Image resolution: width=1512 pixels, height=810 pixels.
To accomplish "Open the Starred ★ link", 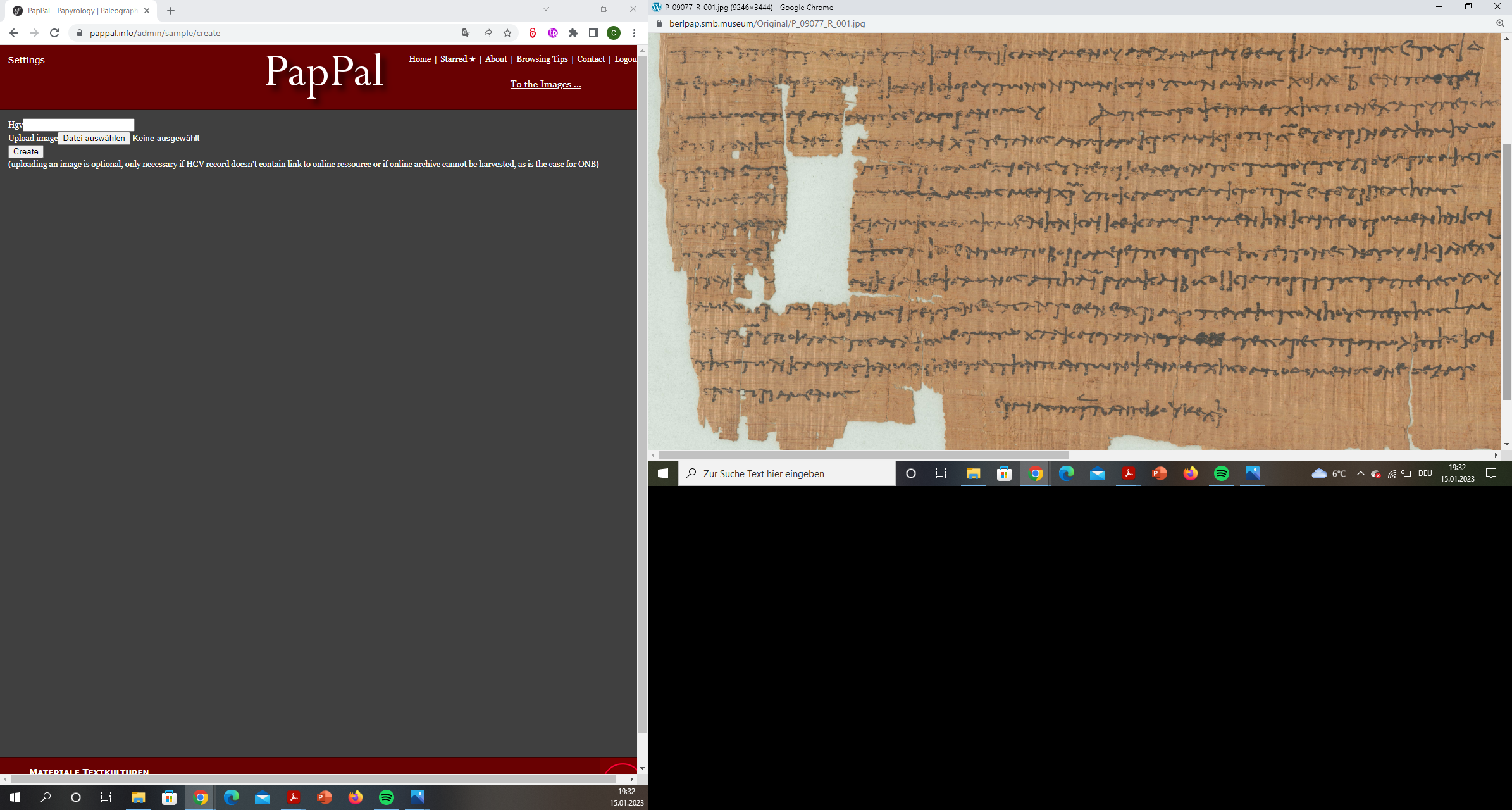I will click(458, 59).
